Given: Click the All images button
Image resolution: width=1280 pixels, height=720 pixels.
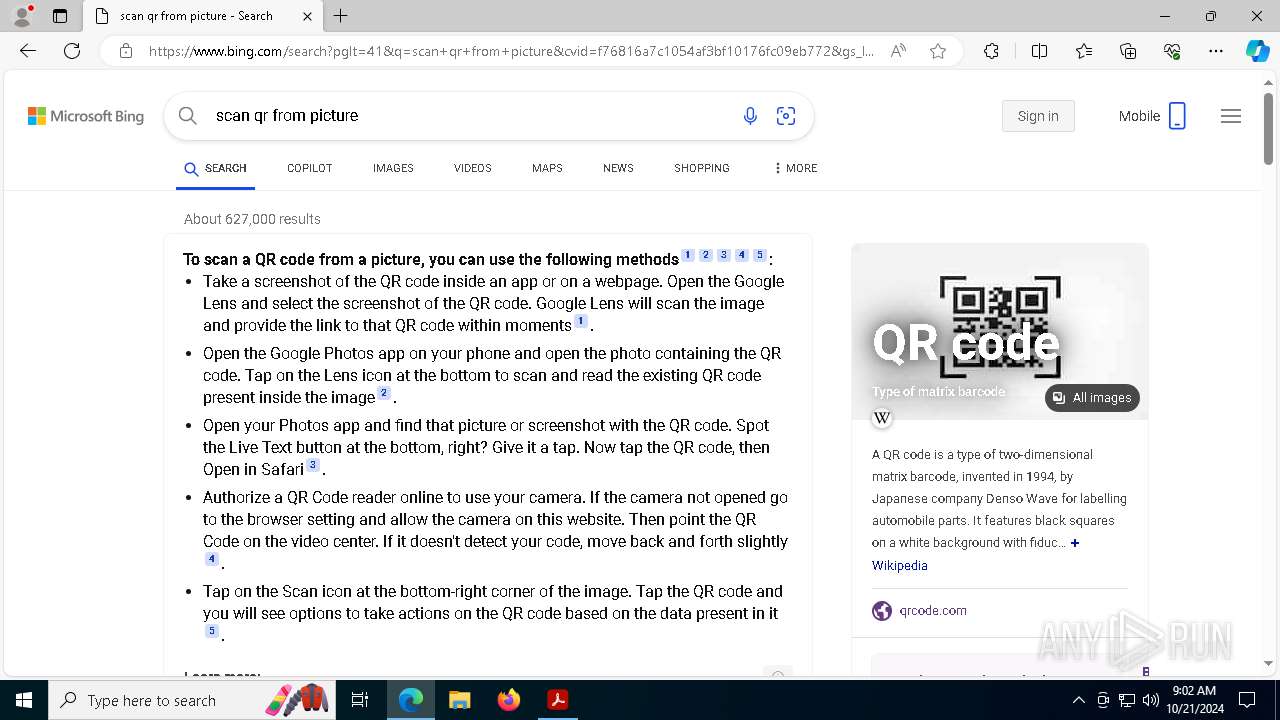Looking at the screenshot, I should [x=1092, y=398].
